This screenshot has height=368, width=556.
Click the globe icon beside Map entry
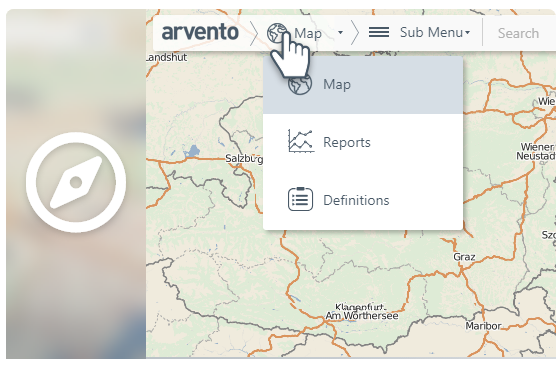point(300,84)
